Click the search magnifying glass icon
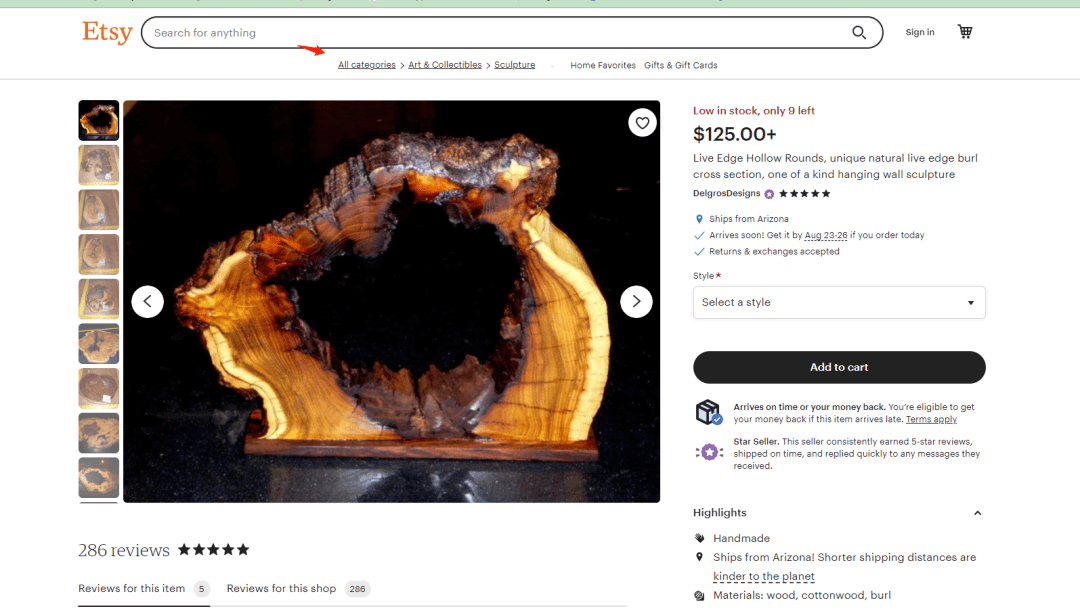Viewport: 1080px width, 611px height. 858,33
